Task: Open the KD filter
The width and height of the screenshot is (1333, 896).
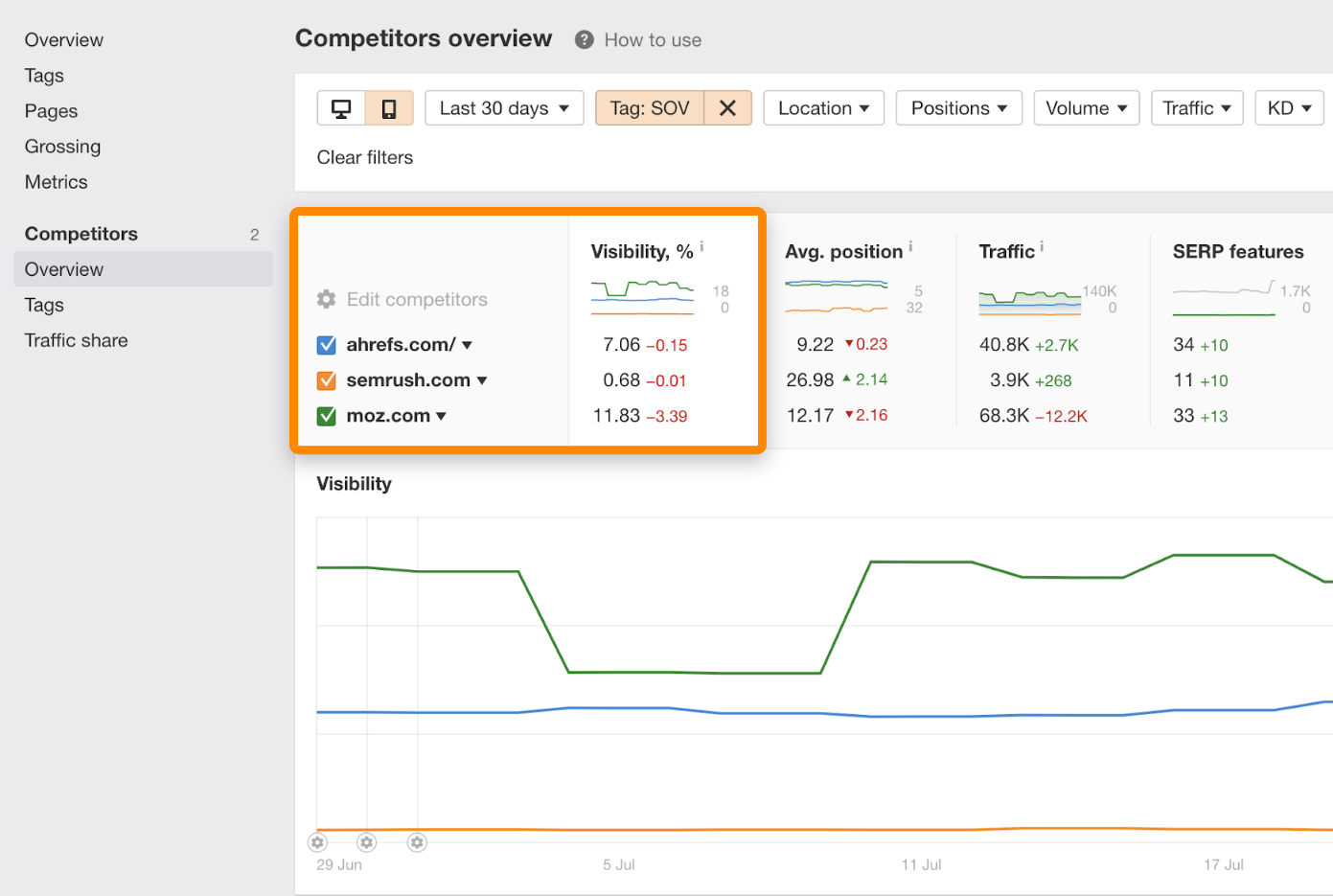Action: pyautogui.click(x=1288, y=107)
